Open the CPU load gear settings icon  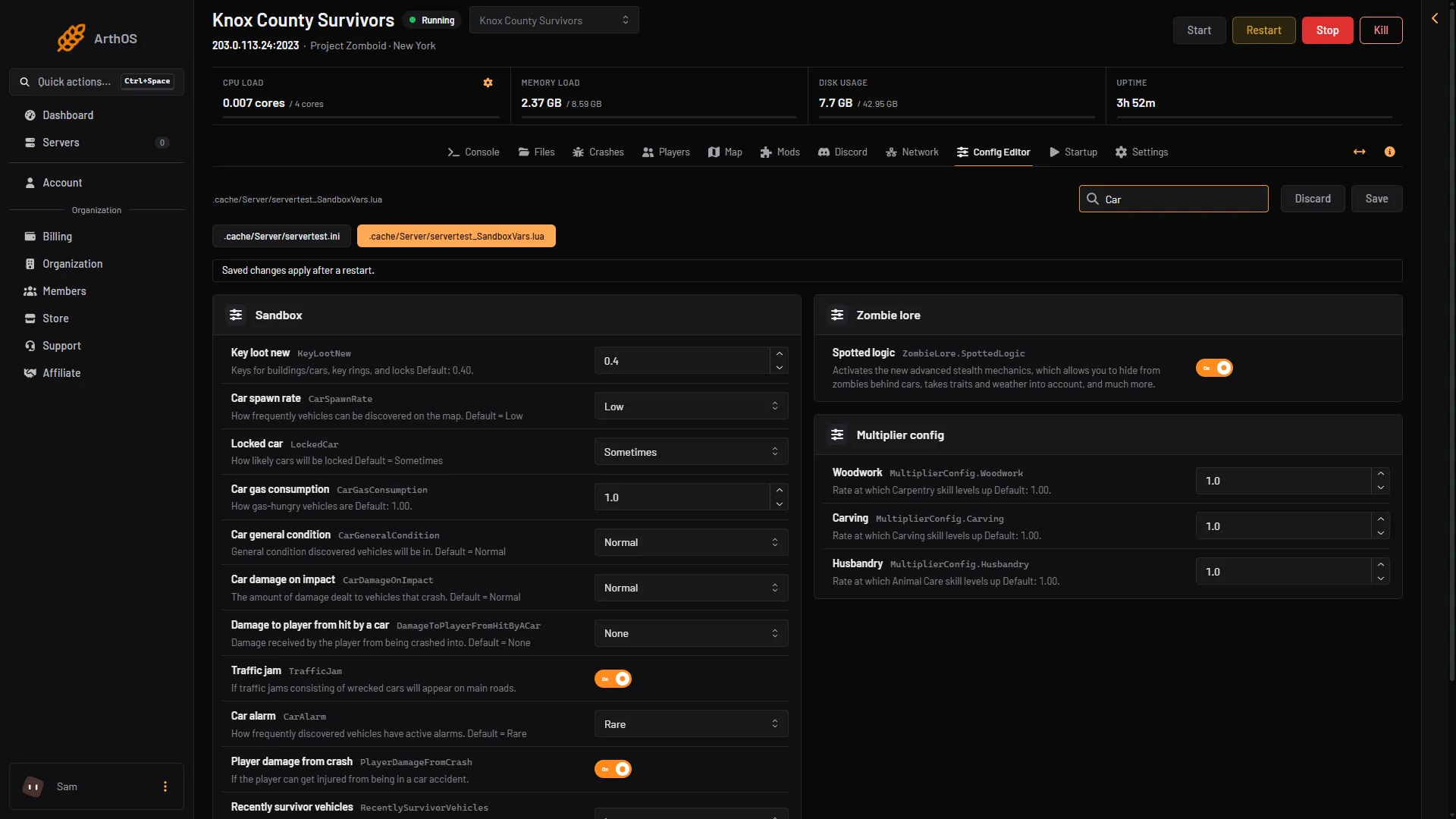tap(488, 83)
